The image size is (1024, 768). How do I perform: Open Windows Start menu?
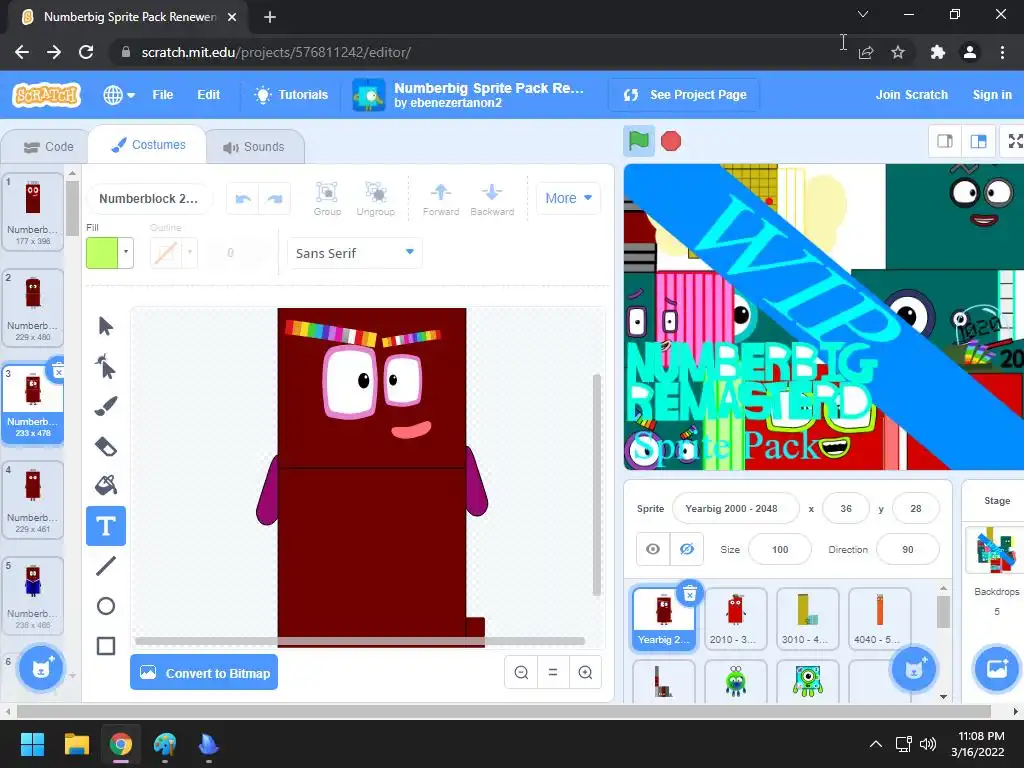click(x=32, y=744)
